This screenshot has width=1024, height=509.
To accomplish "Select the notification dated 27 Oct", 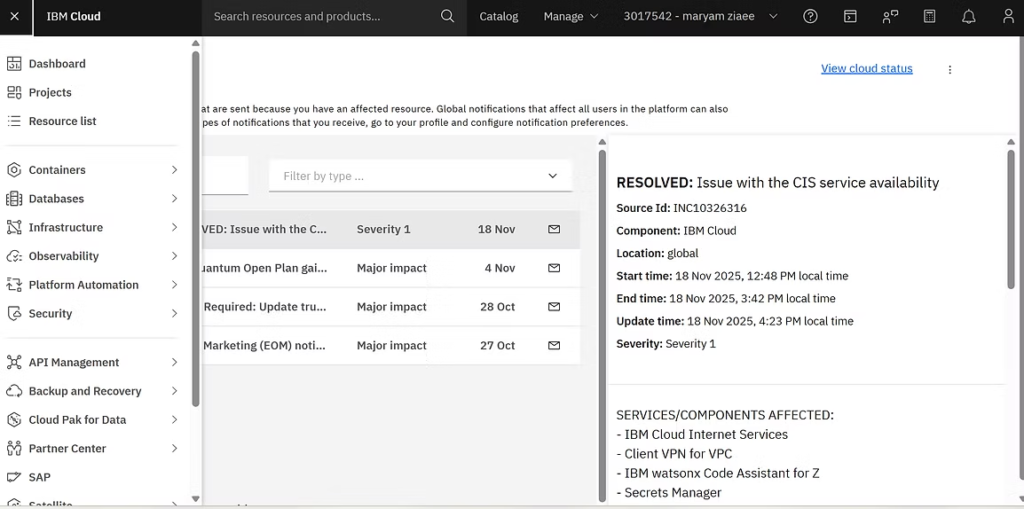I will pos(391,346).
